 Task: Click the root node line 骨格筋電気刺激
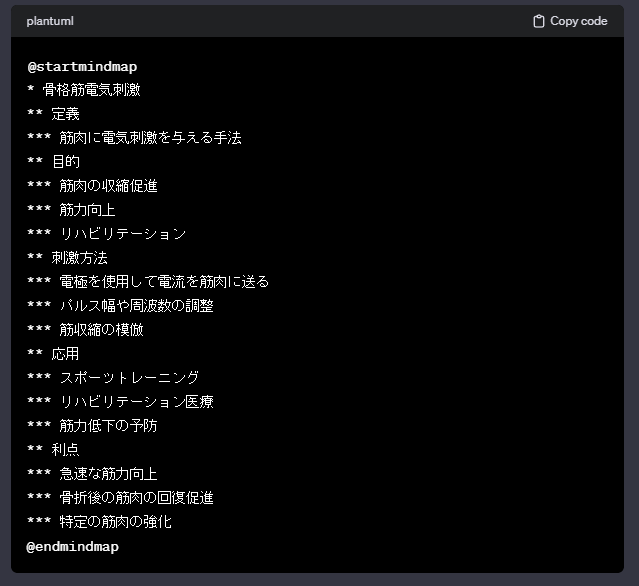point(90,90)
